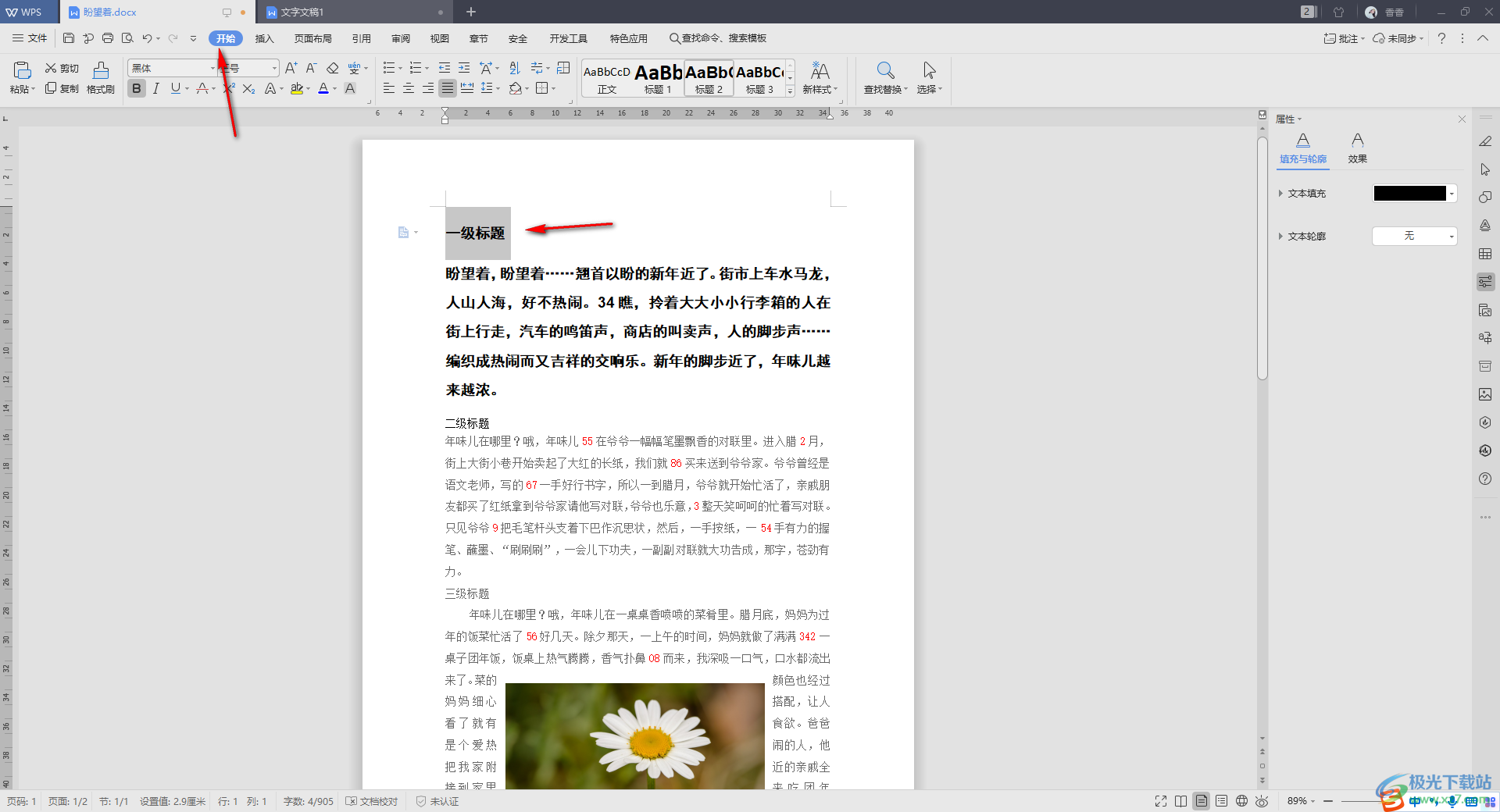Open the text fill color dropdown
This screenshot has height=812, width=1500.
(1452, 194)
